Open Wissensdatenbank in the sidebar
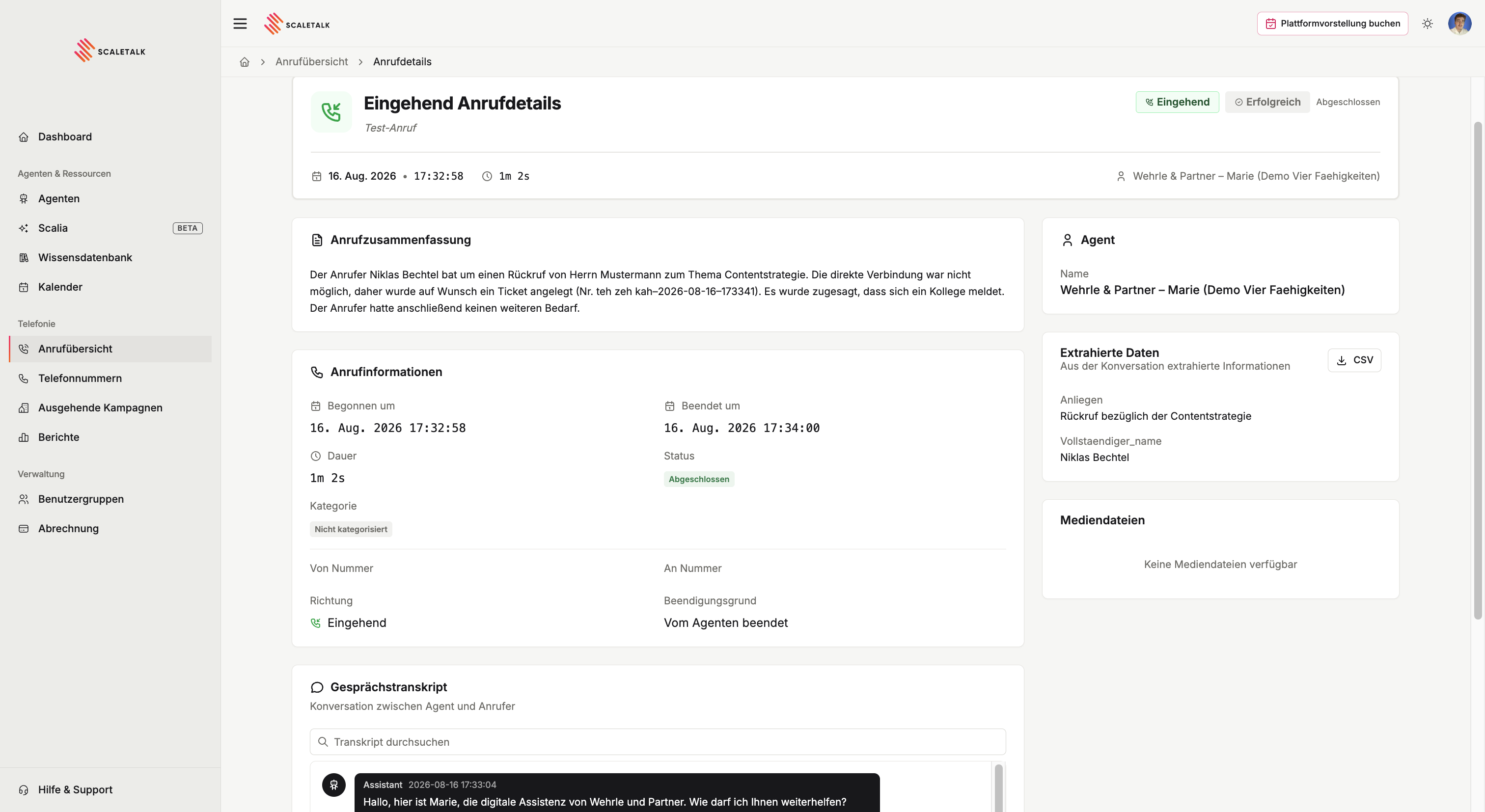 tap(110, 257)
